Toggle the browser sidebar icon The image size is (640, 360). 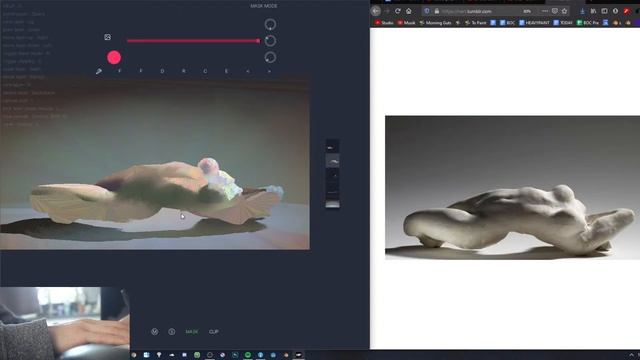[604, 11]
